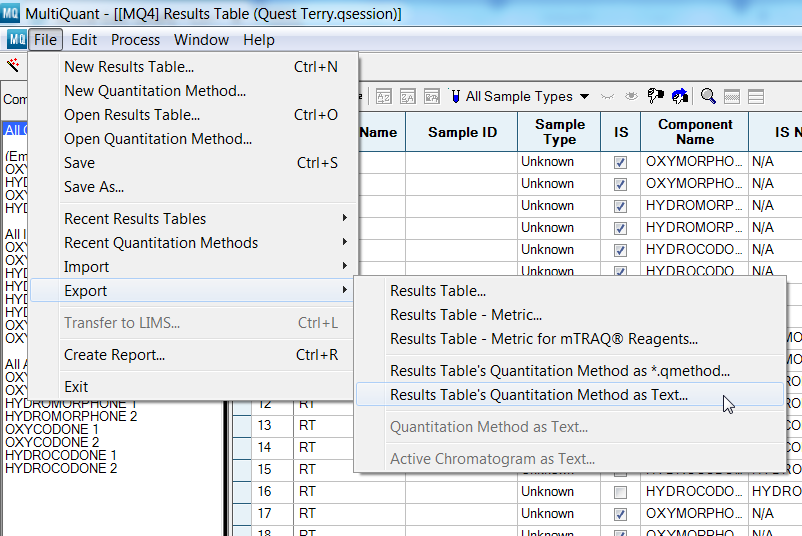Image resolution: width=802 pixels, height=536 pixels.
Task: Open the Window menu
Action: click(201, 39)
